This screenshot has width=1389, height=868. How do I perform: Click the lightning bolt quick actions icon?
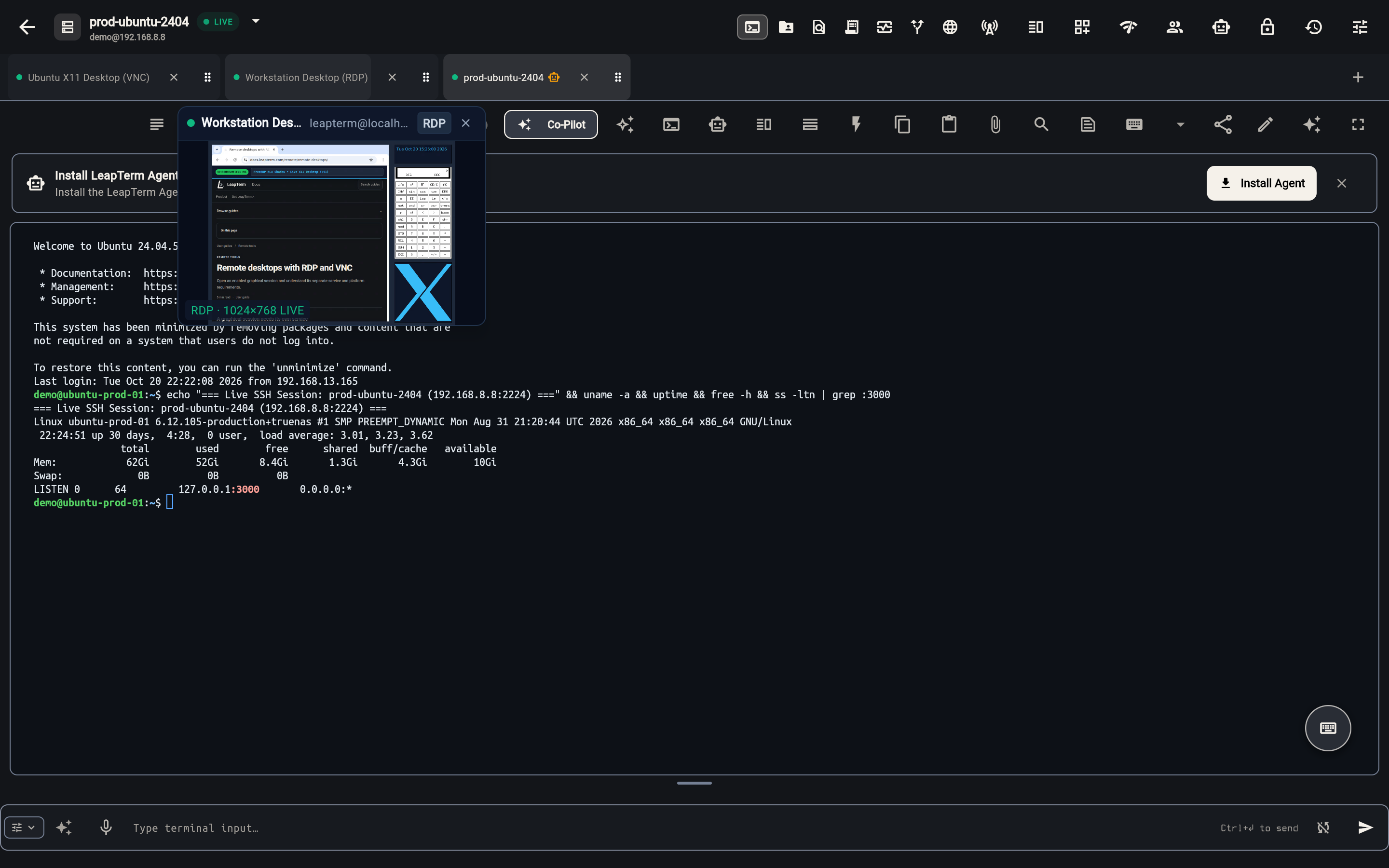click(x=856, y=124)
